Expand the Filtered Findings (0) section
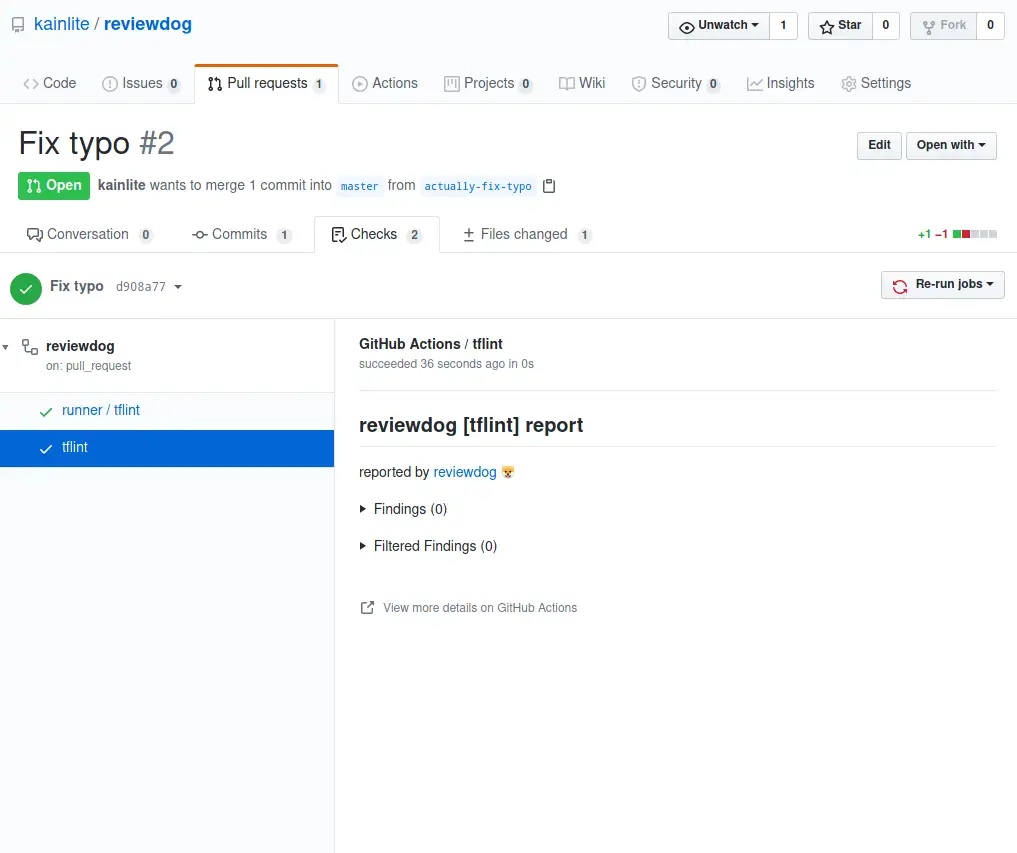Screen dimensions: 1017x853 click(x=428, y=546)
